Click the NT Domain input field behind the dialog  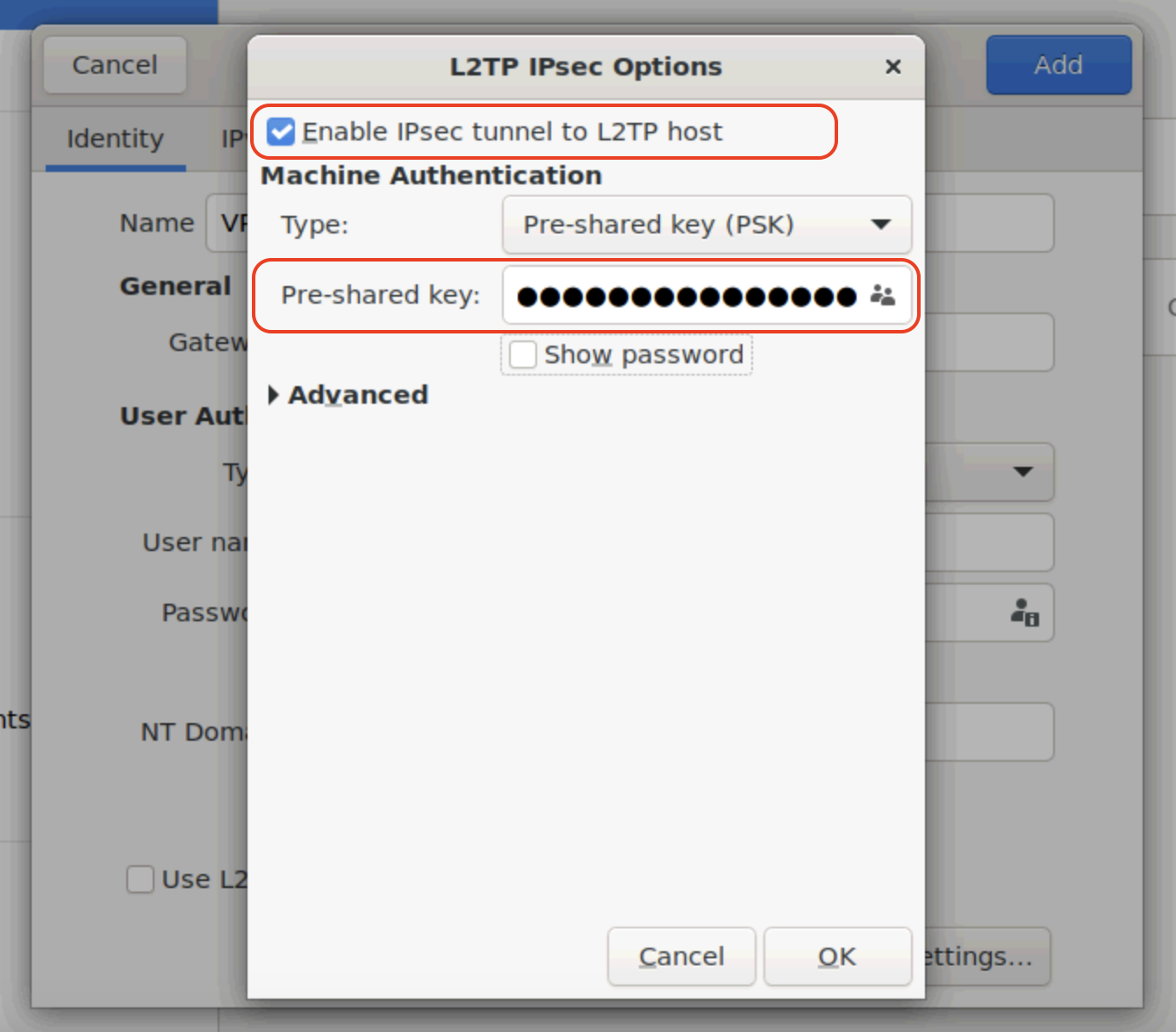click(989, 732)
